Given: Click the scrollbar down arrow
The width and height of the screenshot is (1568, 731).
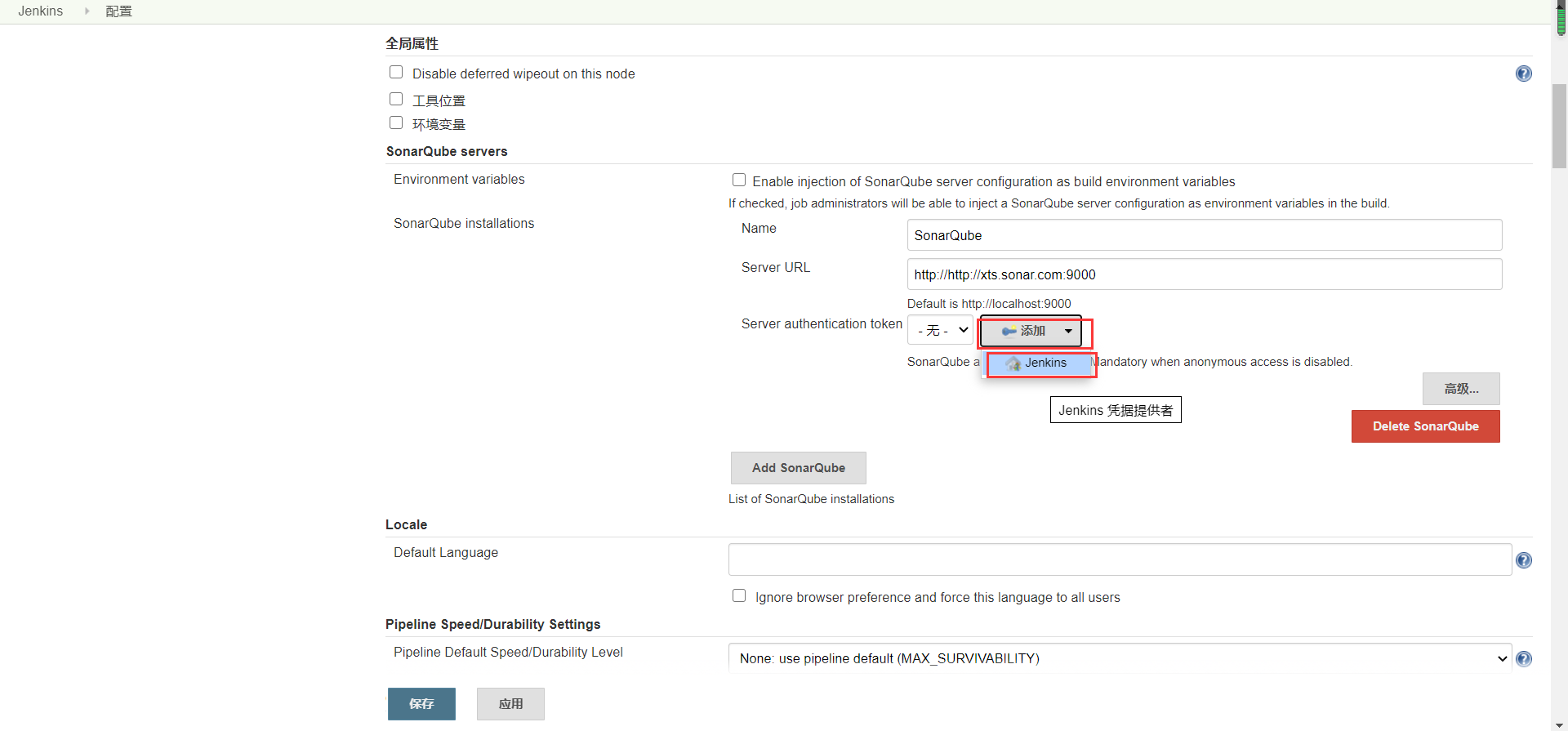Looking at the screenshot, I should pyautogui.click(x=1559, y=724).
